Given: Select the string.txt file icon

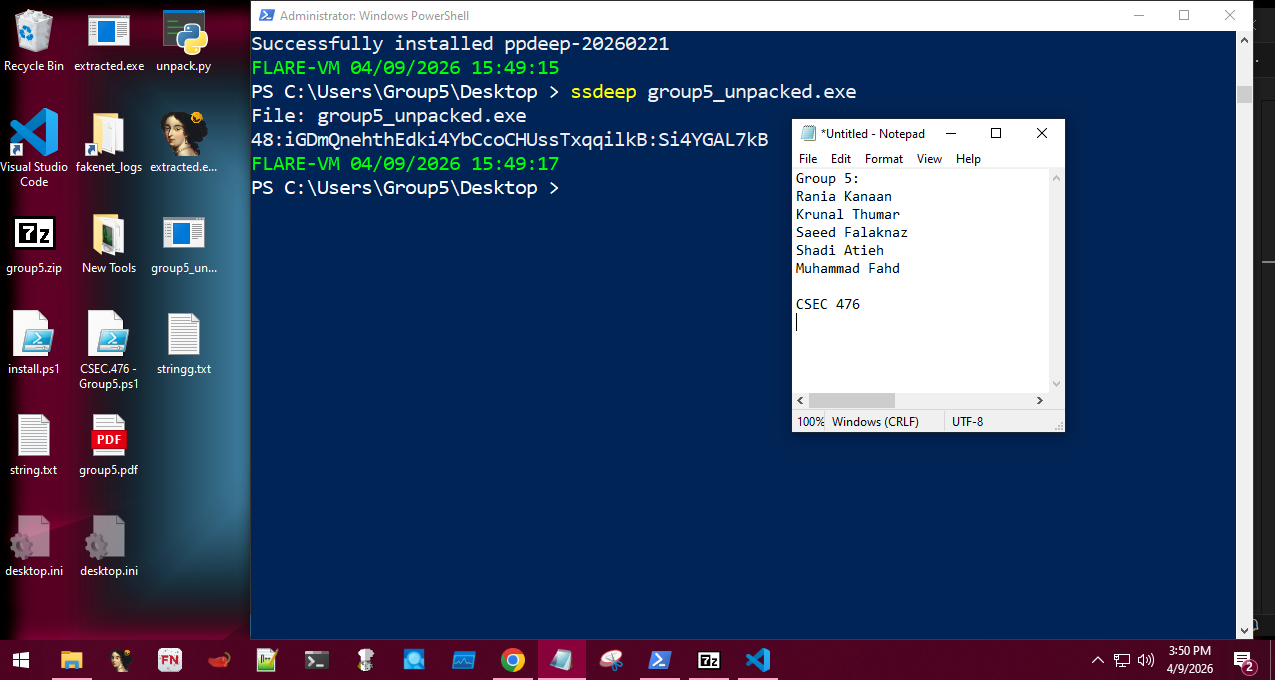Looking at the screenshot, I should tap(34, 445).
